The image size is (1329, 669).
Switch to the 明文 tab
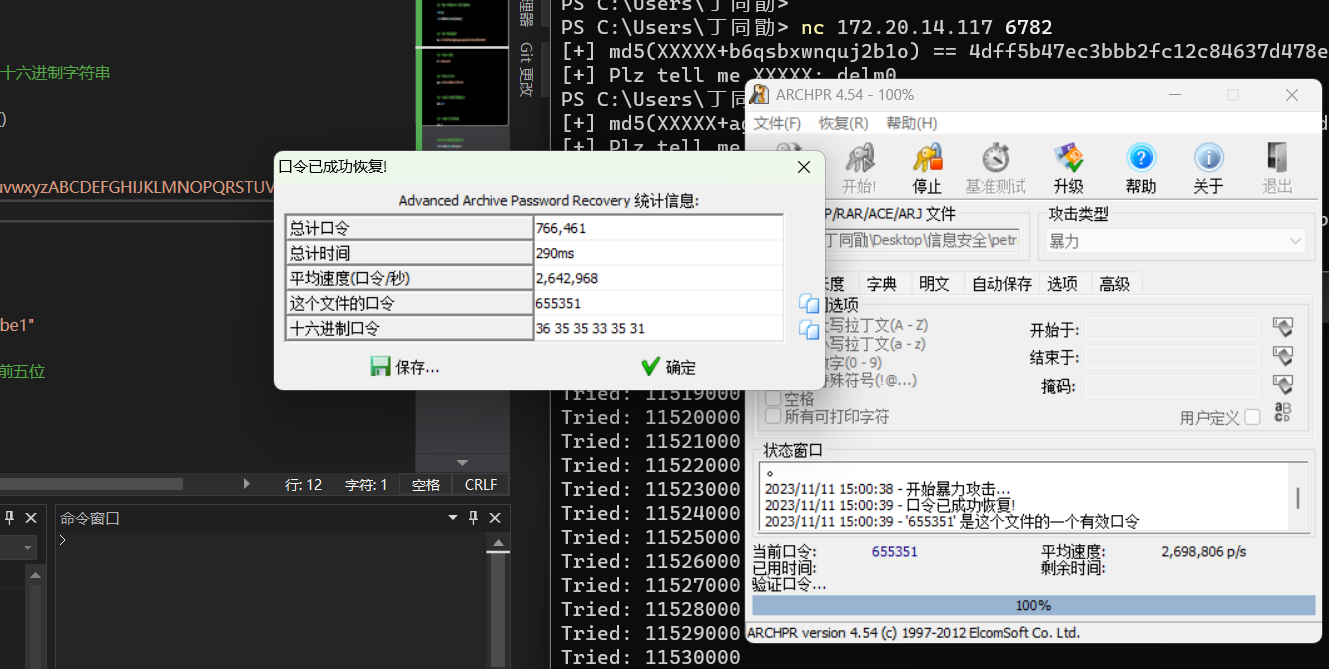coord(934,284)
